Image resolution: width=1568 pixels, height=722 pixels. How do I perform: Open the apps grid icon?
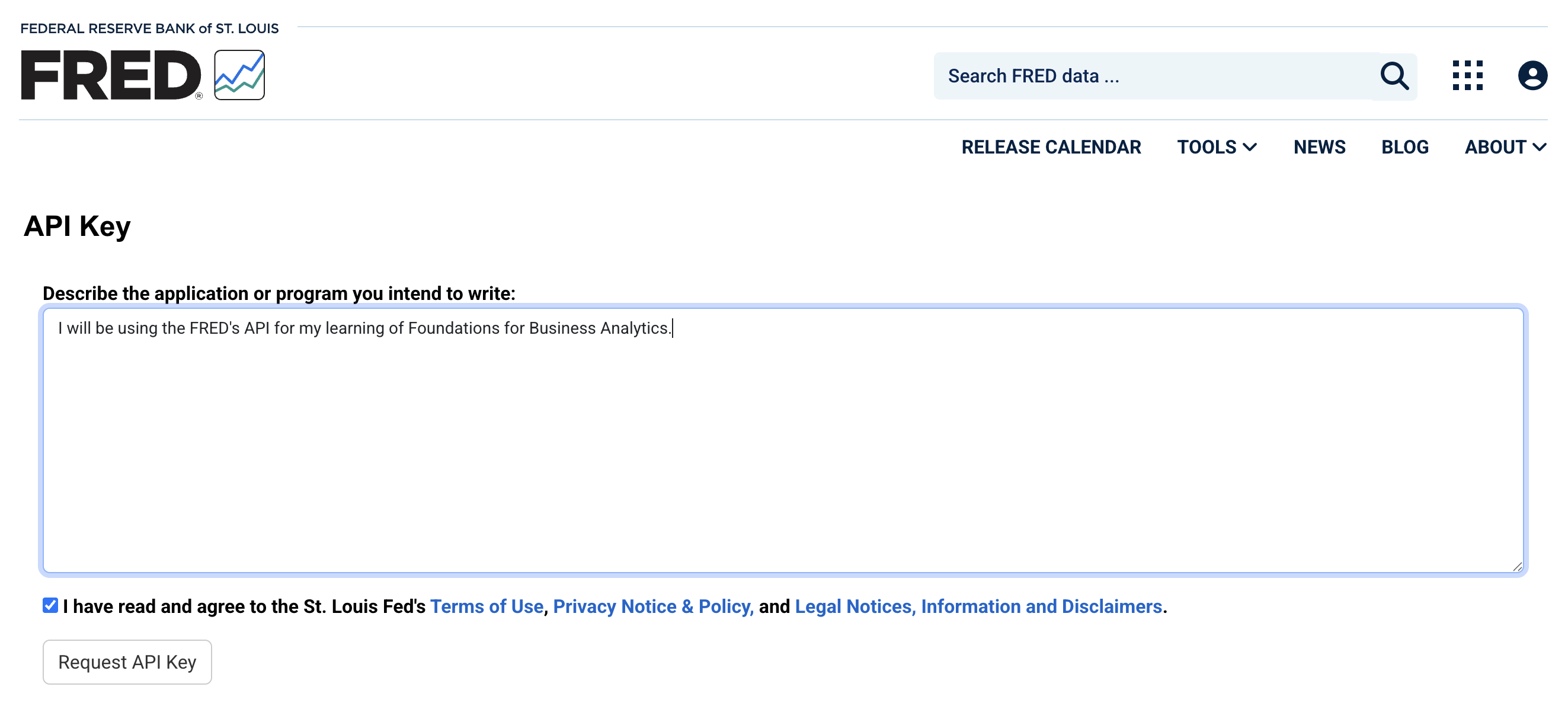point(1467,75)
